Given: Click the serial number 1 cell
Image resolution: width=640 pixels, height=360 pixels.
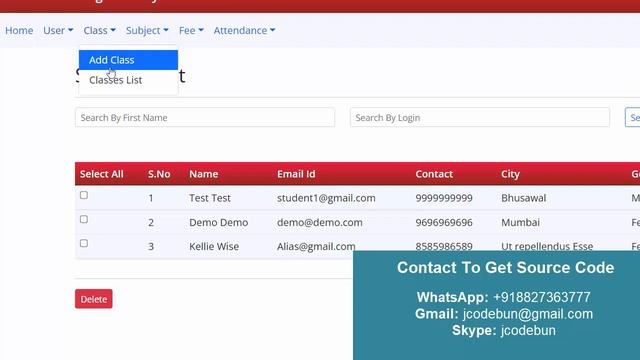Looking at the screenshot, I should tap(151, 198).
